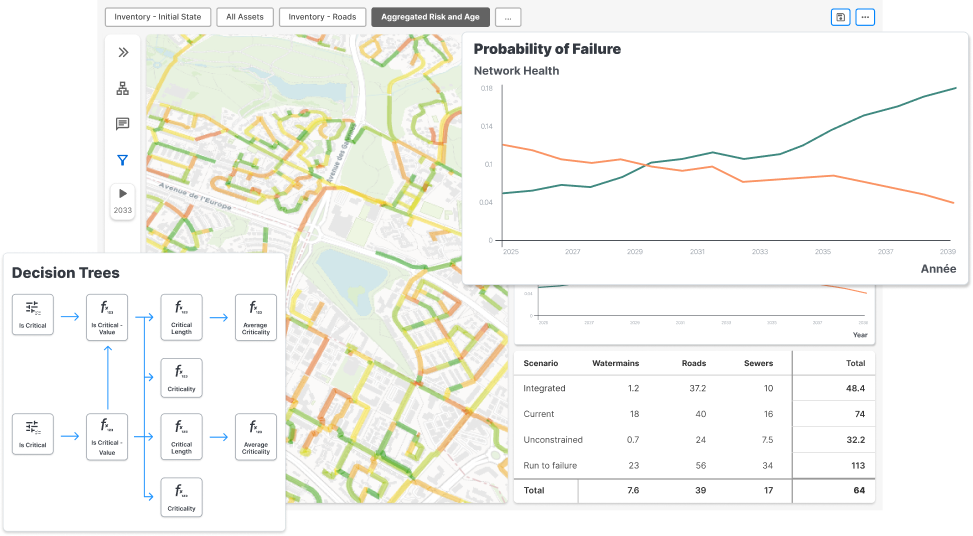This screenshot has height=536, width=973.
Task: Click the Decision Trees panel title
Action: (66, 273)
